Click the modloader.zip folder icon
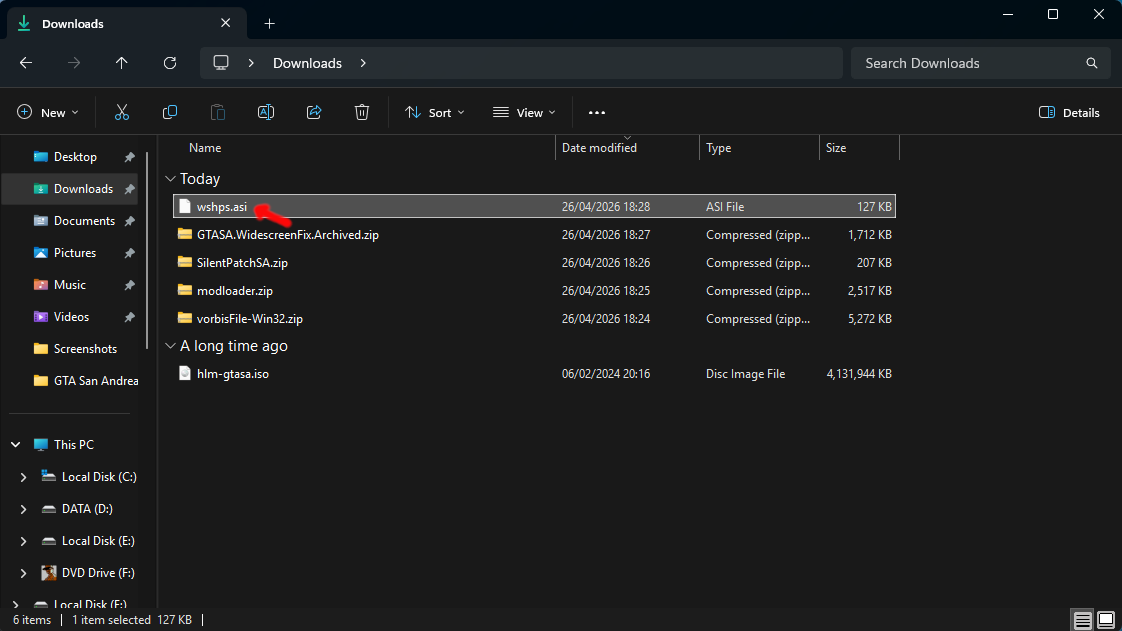Image resolution: width=1122 pixels, height=631 pixels. click(x=185, y=290)
